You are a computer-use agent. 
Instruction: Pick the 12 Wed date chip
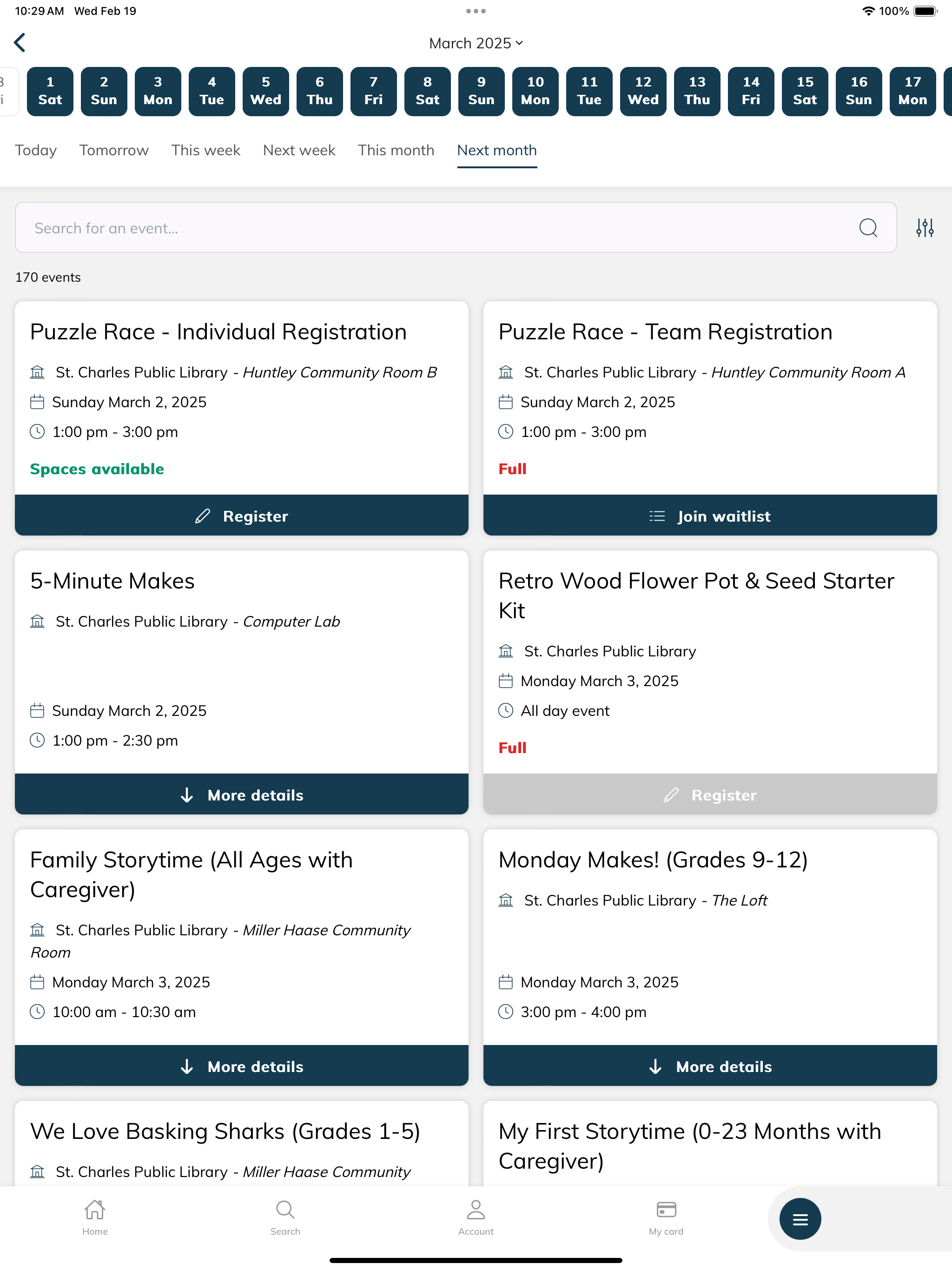click(643, 91)
